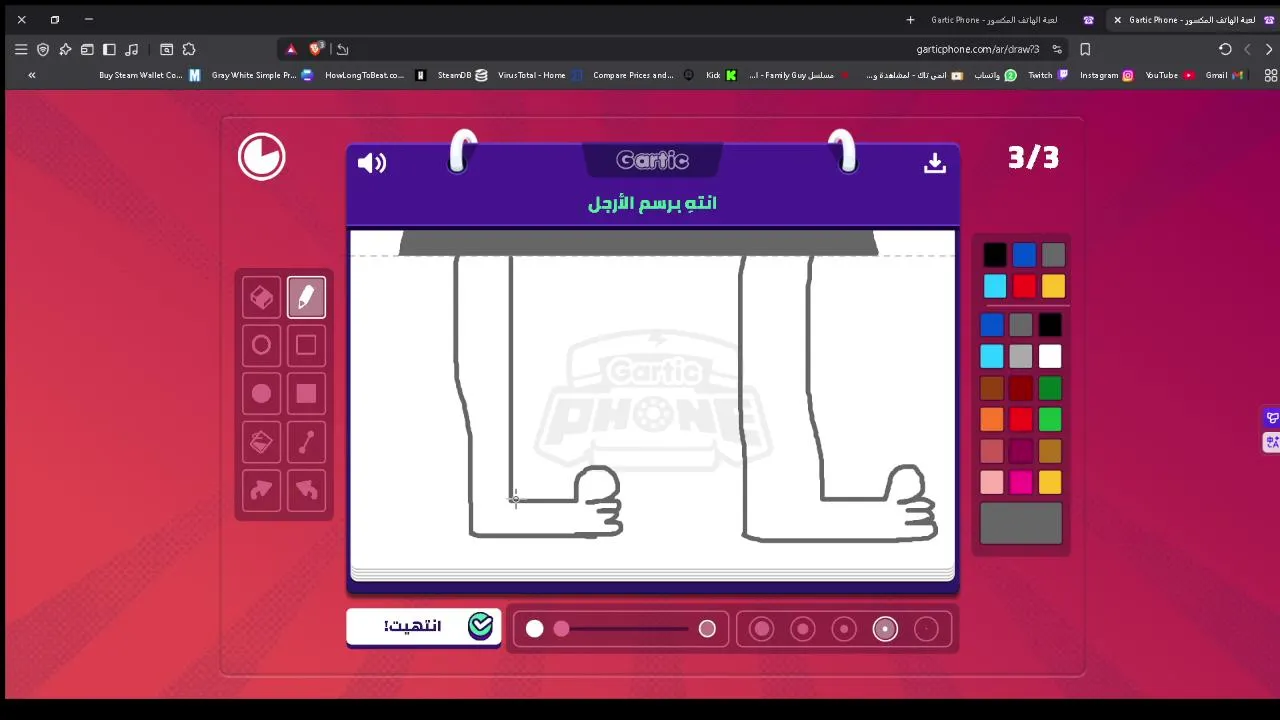1280x720 pixels.
Task: Select the second-largest brush size
Action: (803, 629)
